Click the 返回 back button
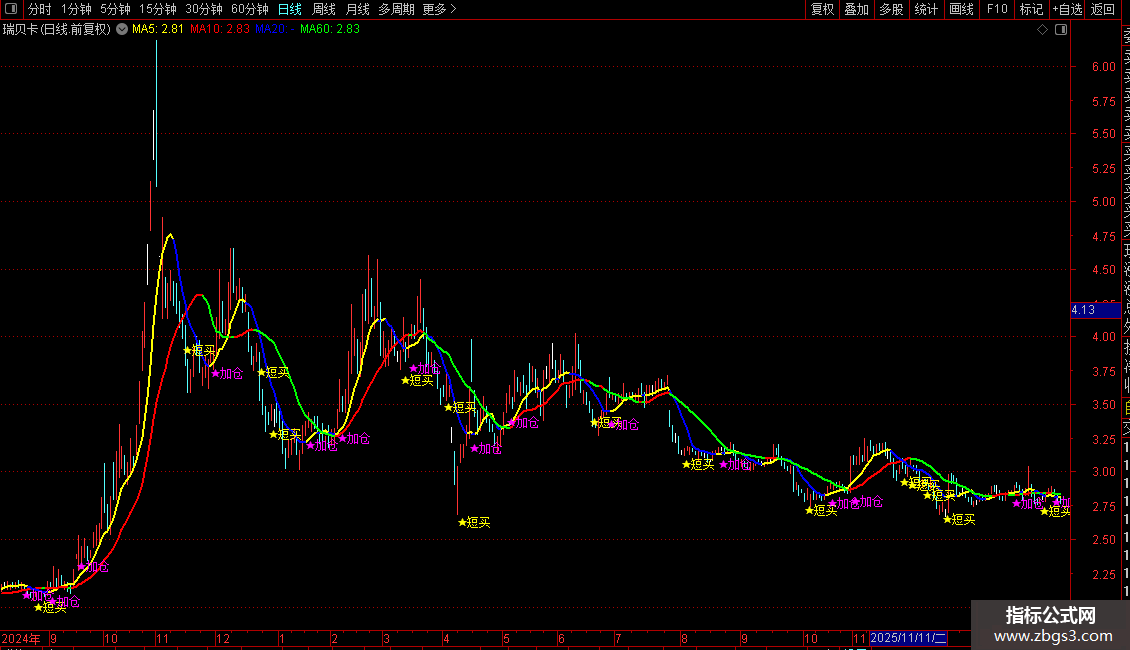1130x650 pixels. point(1103,9)
